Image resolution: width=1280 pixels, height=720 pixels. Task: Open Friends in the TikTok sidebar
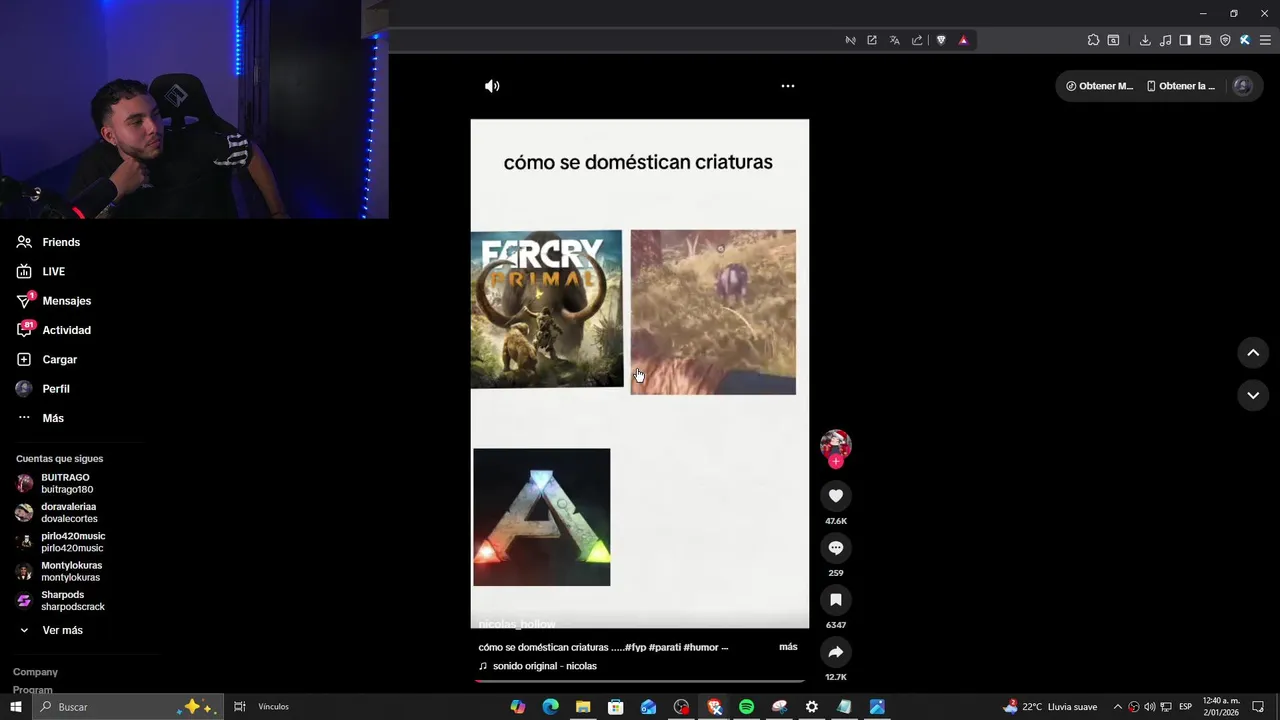click(48, 242)
